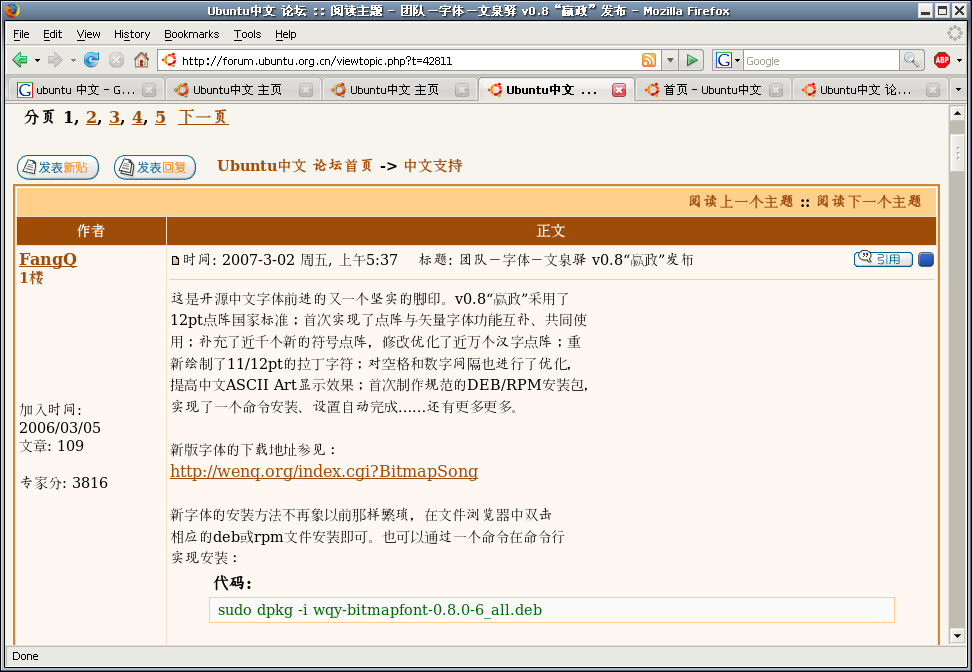Open the File menu
The width and height of the screenshot is (972, 672).
coord(21,34)
